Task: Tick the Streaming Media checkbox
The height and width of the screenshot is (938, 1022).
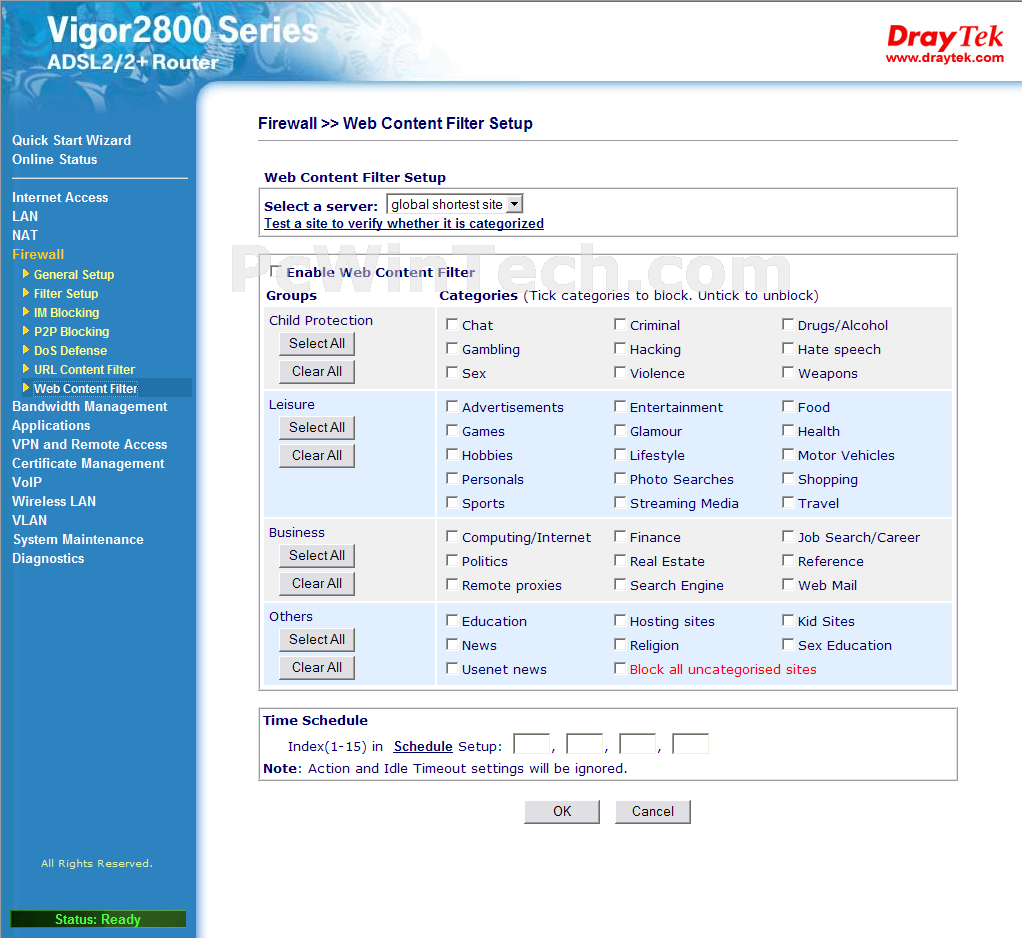Action: [x=620, y=502]
